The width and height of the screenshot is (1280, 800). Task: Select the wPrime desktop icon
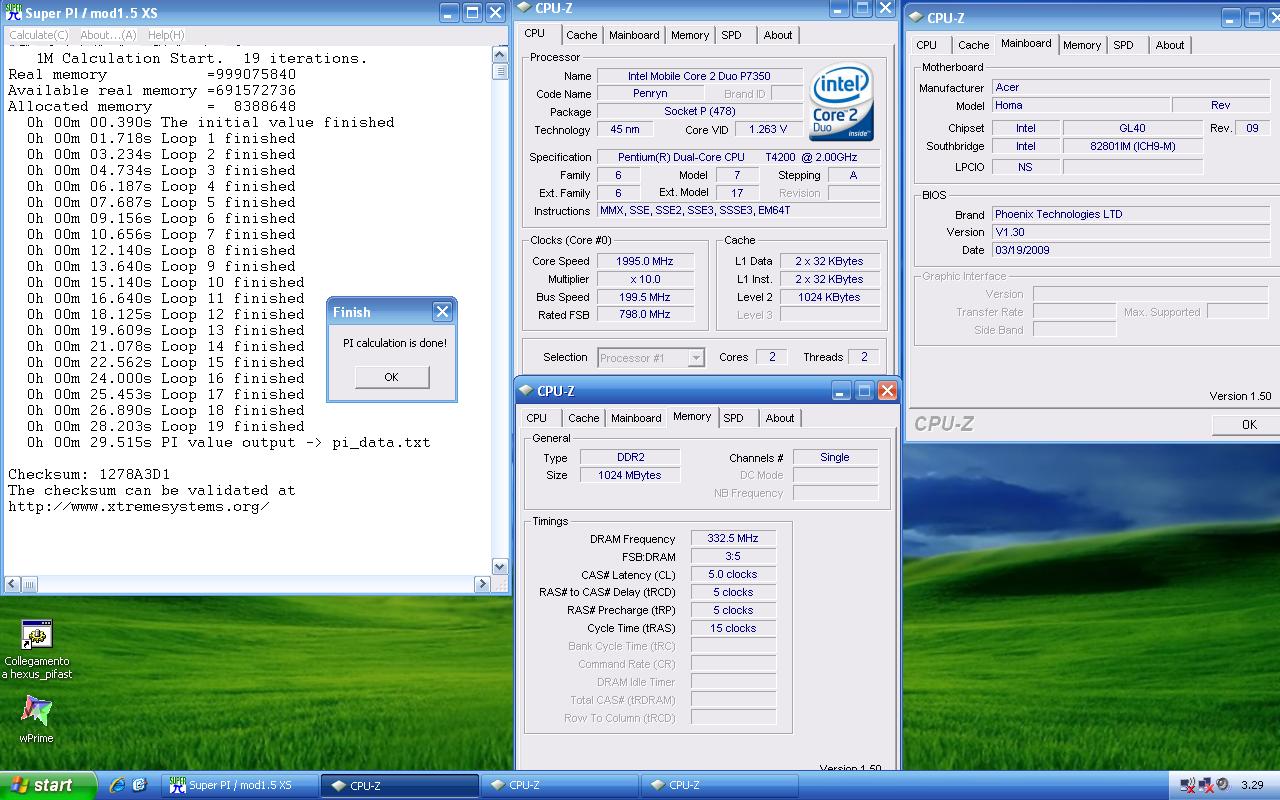tap(37, 720)
